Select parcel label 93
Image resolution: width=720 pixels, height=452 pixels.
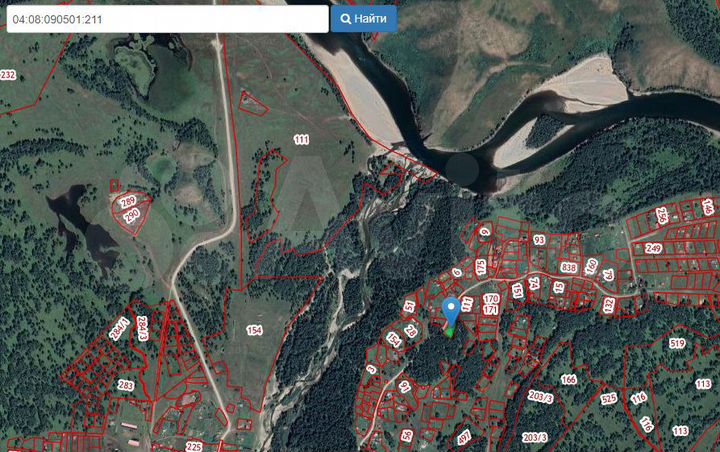coord(539,240)
